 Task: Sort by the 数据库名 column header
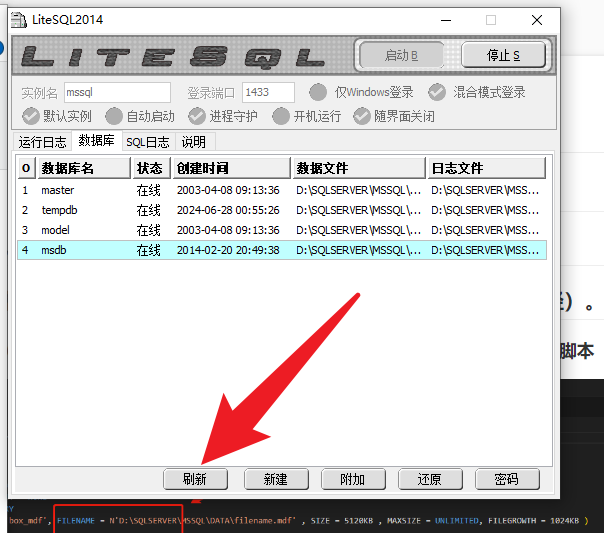point(84,168)
